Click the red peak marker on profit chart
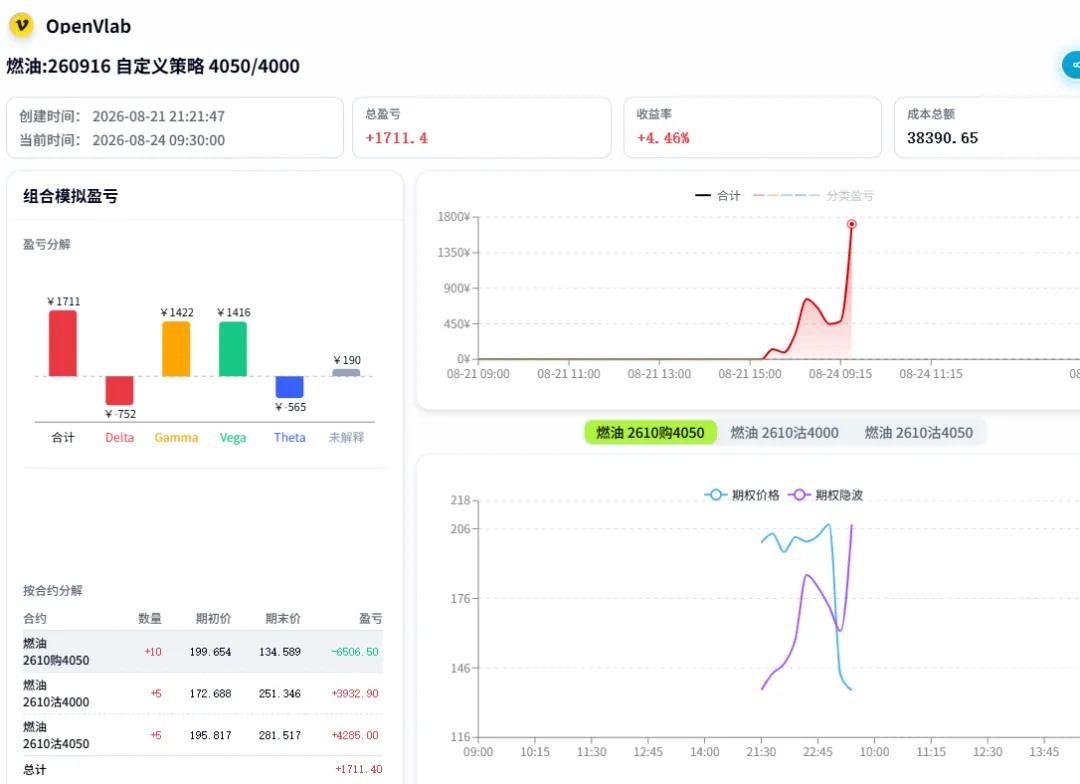Image resolution: width=1080 pixels, height=784 pixels. click(851, 224)
